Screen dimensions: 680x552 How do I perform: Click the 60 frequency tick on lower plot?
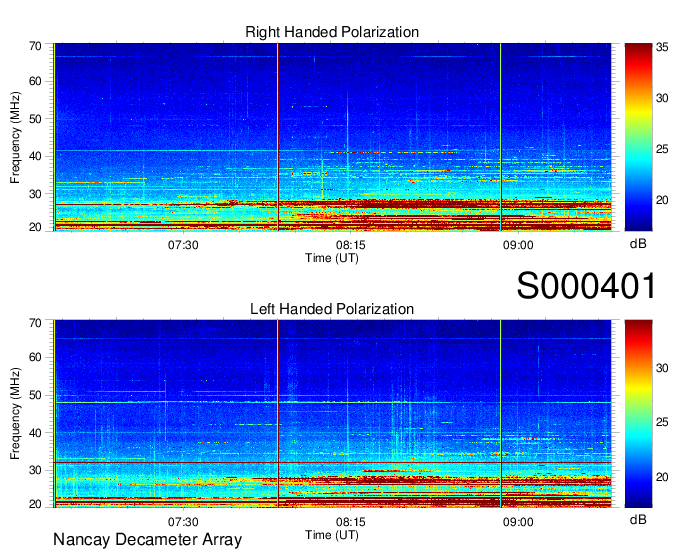[35, 357]
